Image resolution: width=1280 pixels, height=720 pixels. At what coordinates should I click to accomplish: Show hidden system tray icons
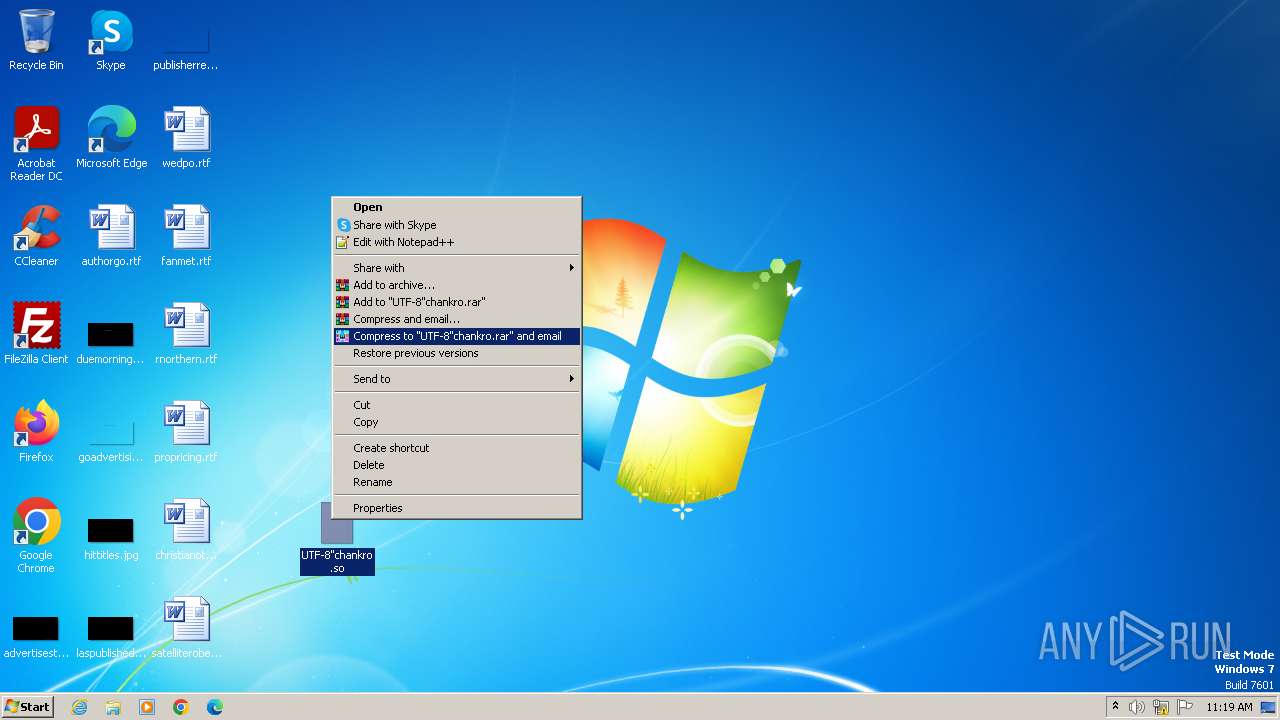(1115, 707)
